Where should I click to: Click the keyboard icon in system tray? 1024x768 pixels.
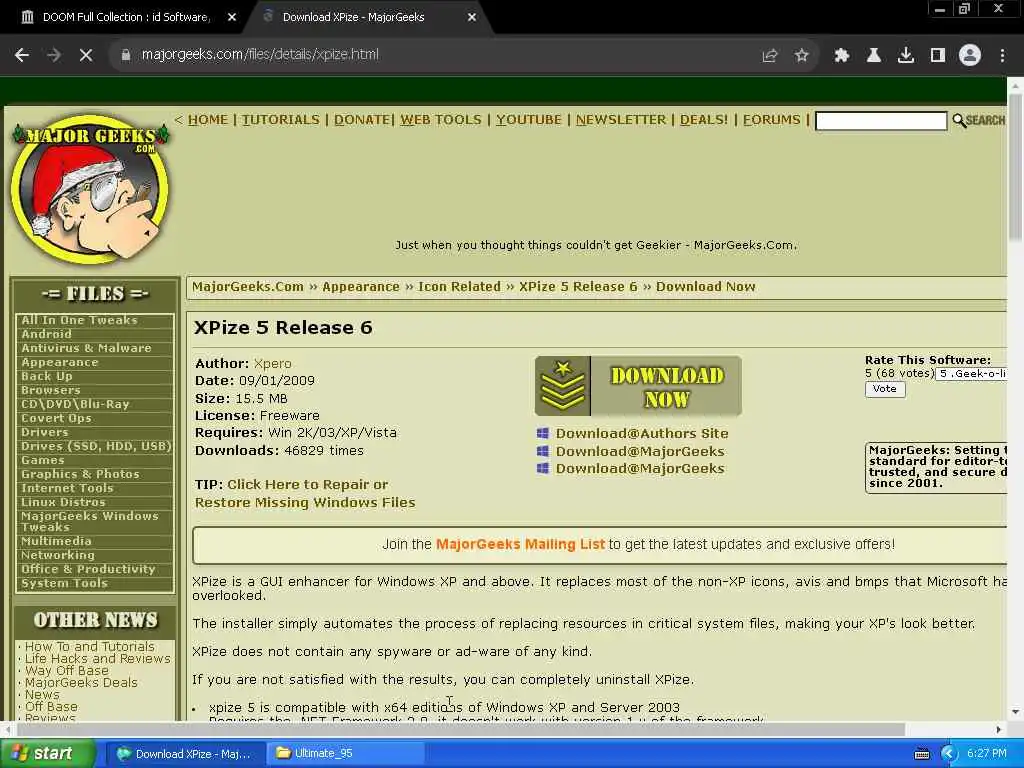[x=922, y=754]
